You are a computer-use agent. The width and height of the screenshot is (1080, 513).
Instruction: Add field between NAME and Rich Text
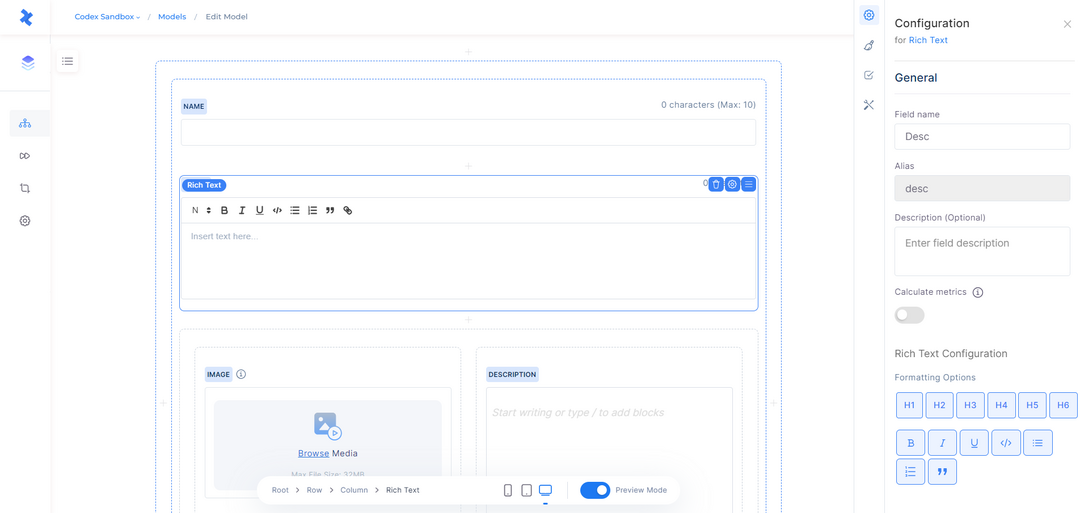tap(468, 166)
